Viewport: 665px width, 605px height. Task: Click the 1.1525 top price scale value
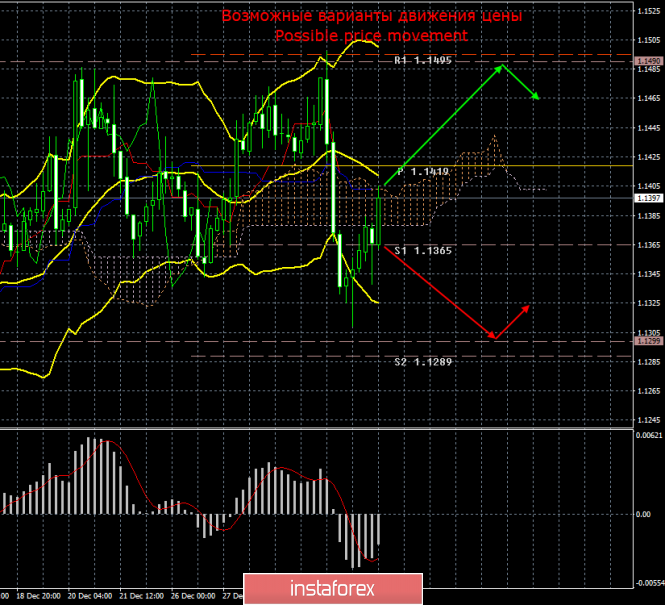coord(647,10)
